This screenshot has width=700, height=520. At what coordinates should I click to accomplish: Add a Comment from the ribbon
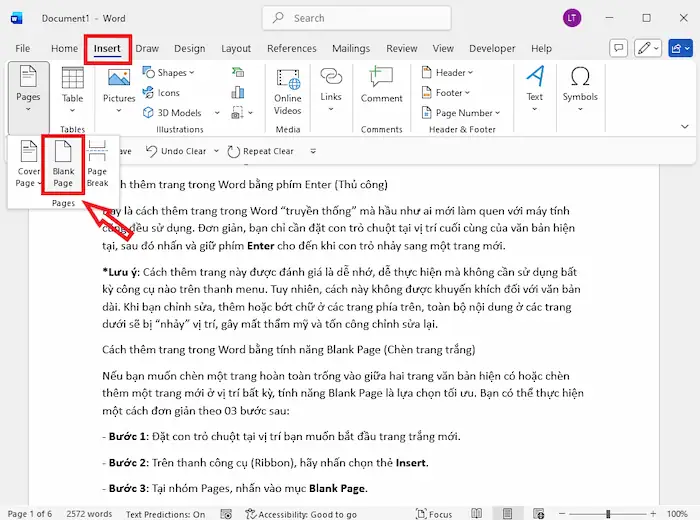381,86
